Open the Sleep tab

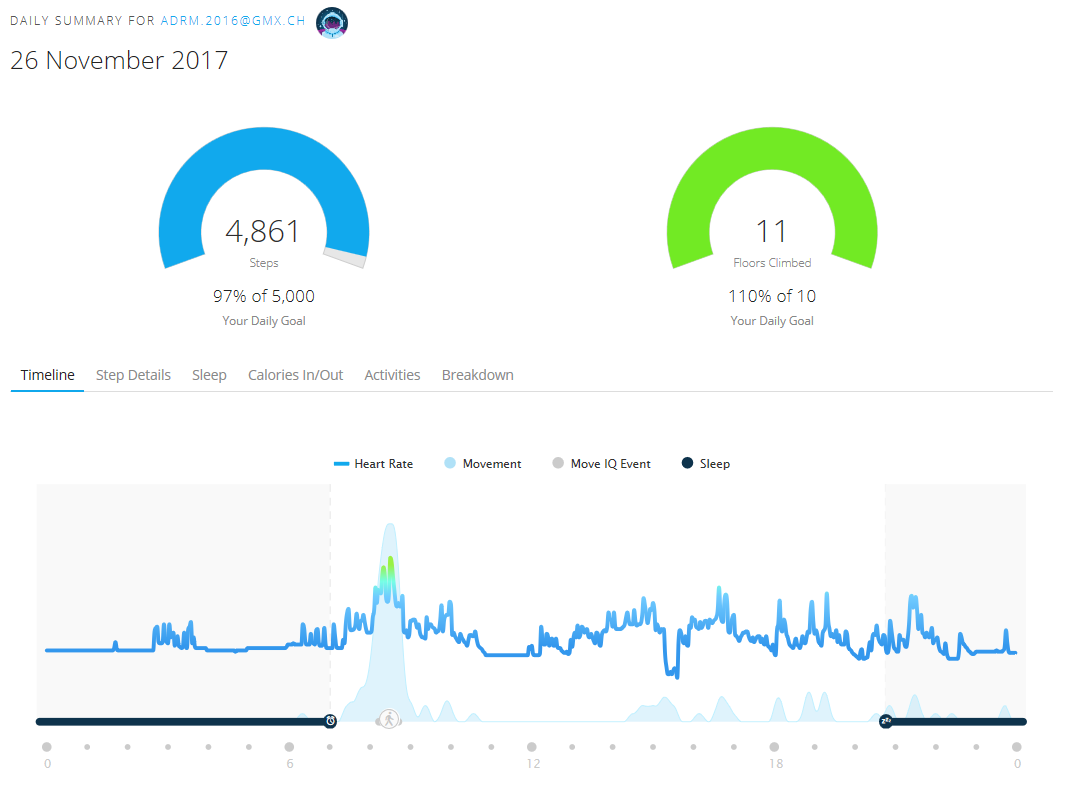tap(209, 375)
